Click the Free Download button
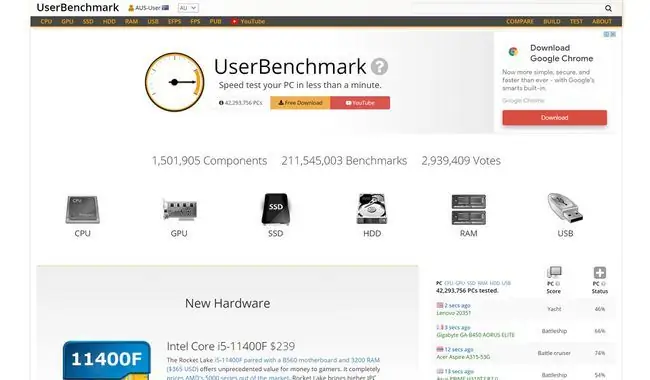 tap(300, 103)
